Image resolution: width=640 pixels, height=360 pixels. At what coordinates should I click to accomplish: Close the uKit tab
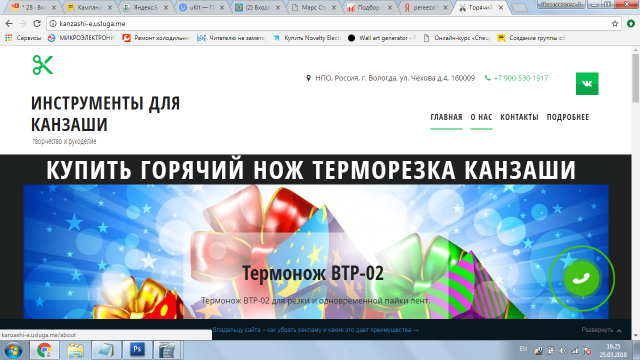(222, 8)
